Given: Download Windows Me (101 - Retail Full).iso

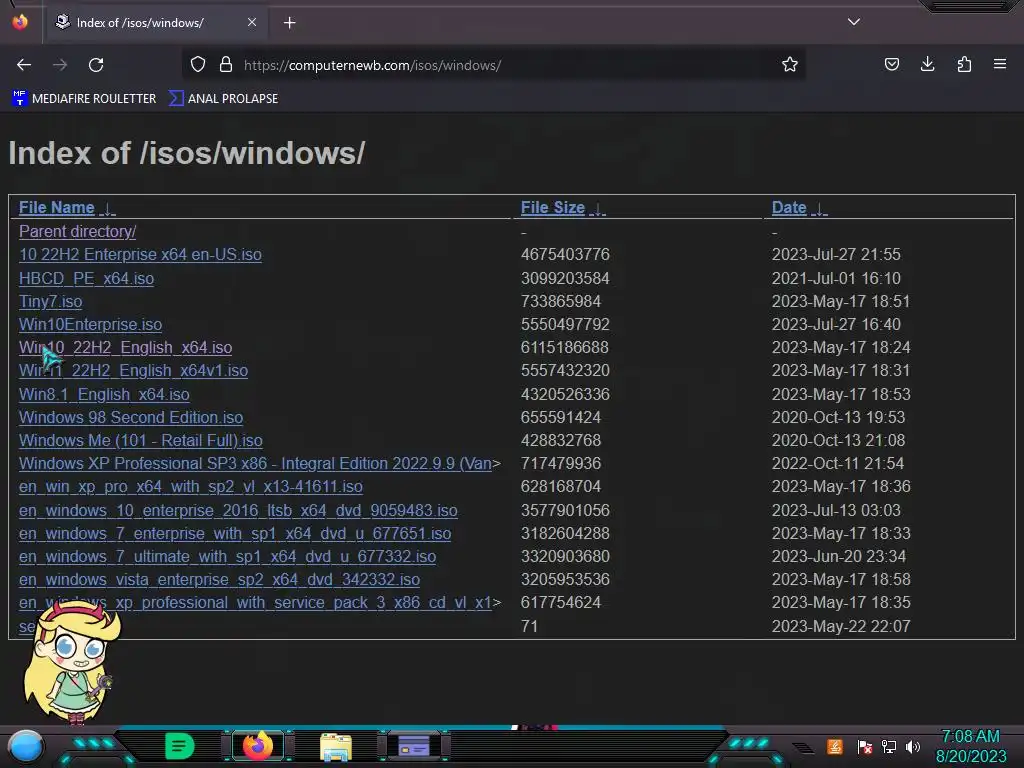Looking at the screenshot, I should (140, 441).
